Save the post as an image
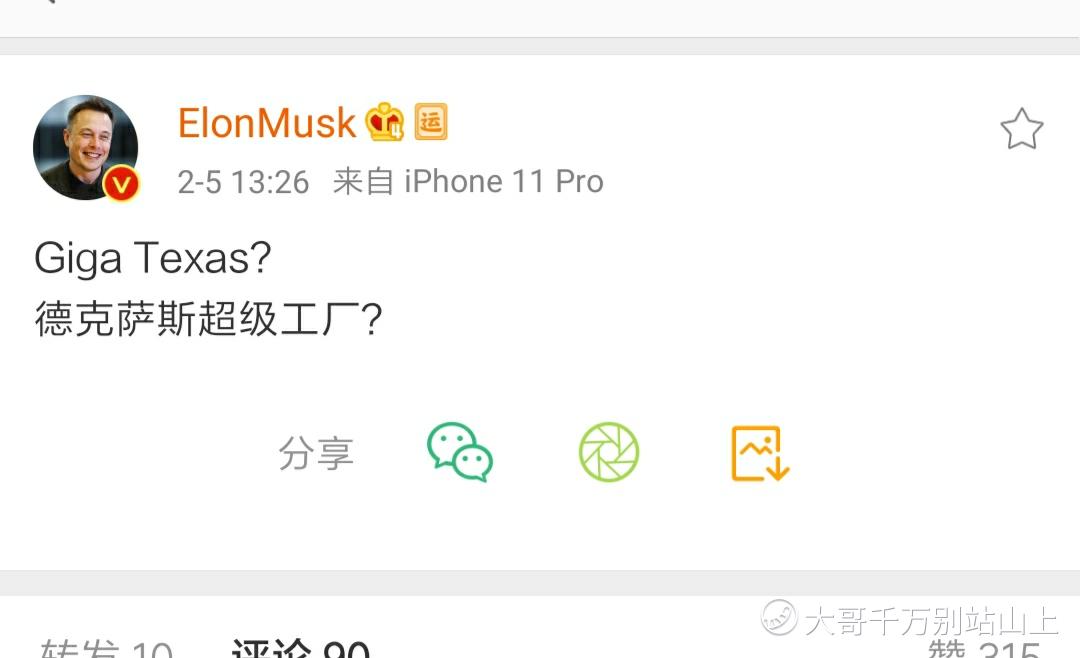Screen dimensions: 1080x658 point(760,453)
